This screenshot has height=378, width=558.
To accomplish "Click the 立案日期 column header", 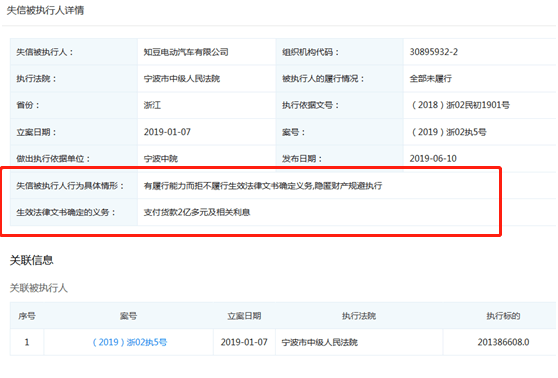I will point(244,316).
